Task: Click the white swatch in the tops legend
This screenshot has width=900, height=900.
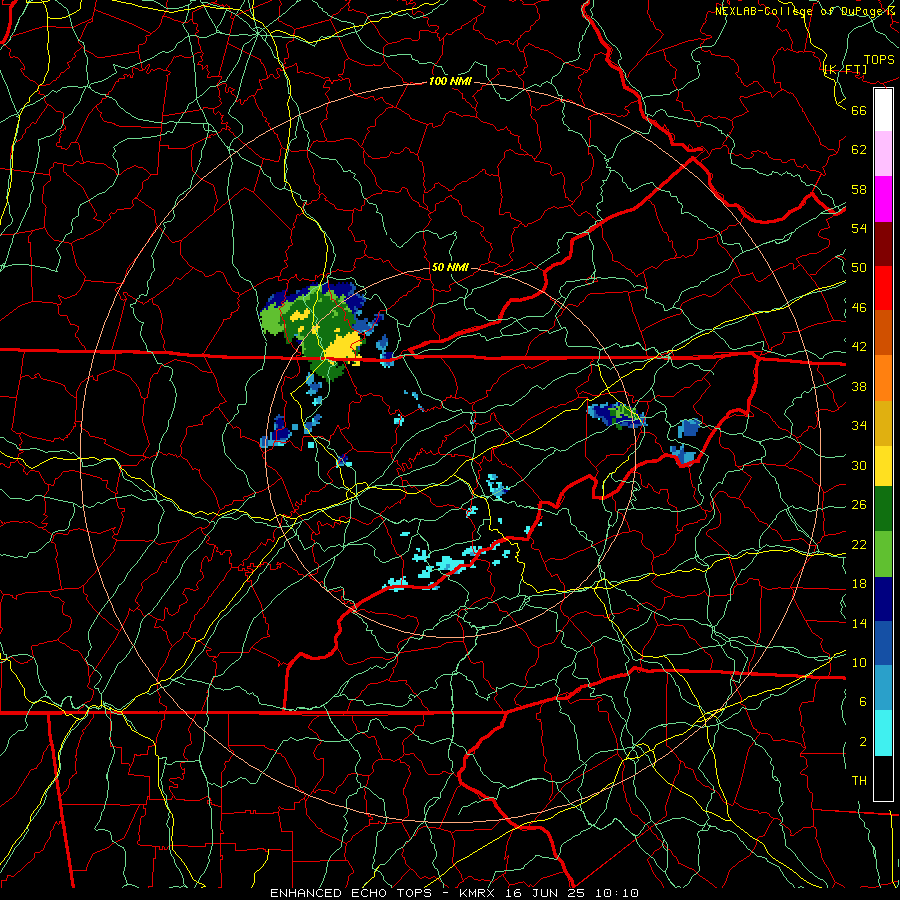Action: point(883,110)
